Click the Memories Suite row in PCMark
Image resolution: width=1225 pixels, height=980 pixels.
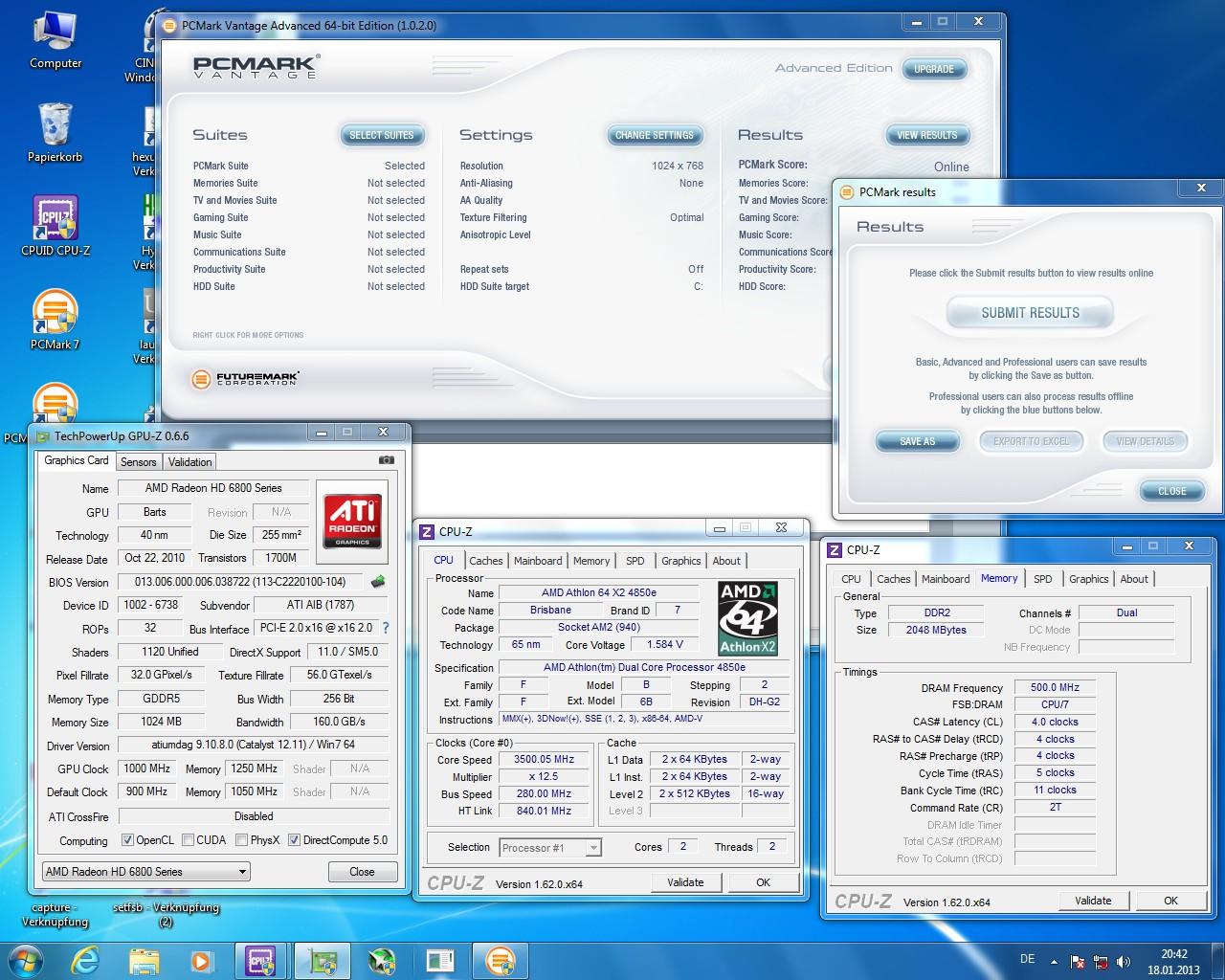[308, 183]
